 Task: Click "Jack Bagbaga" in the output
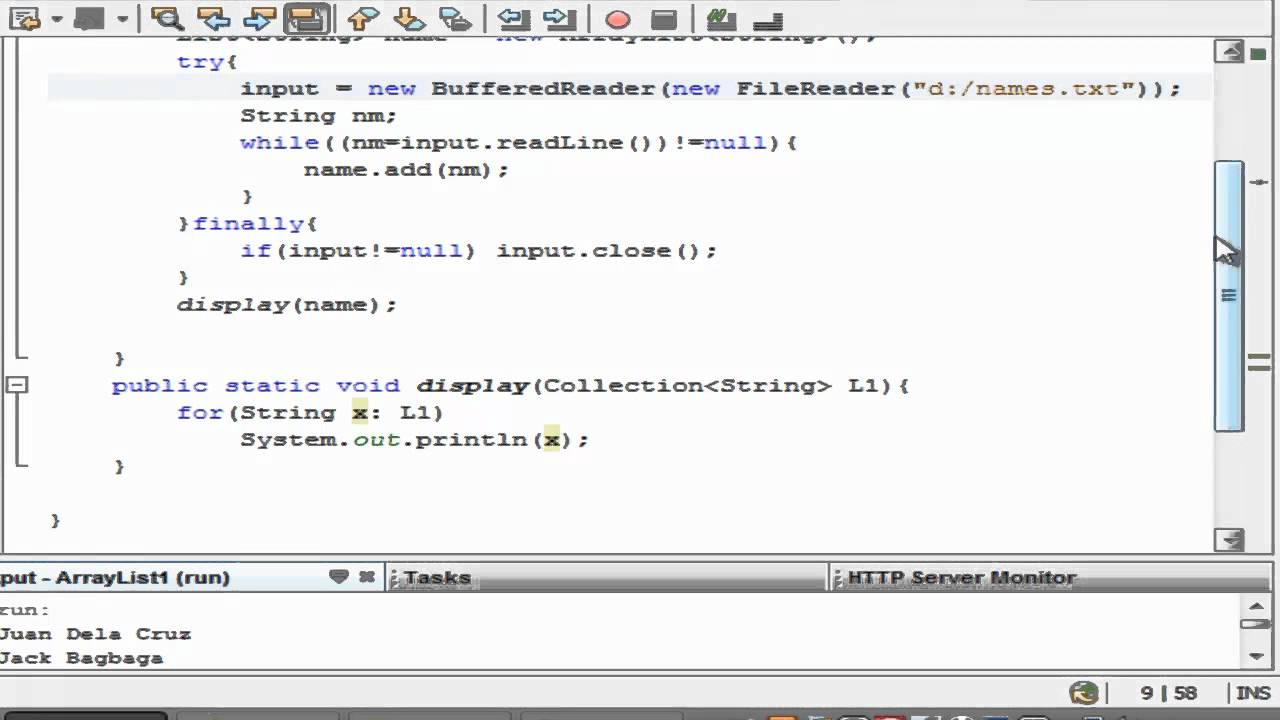point(81,658)
